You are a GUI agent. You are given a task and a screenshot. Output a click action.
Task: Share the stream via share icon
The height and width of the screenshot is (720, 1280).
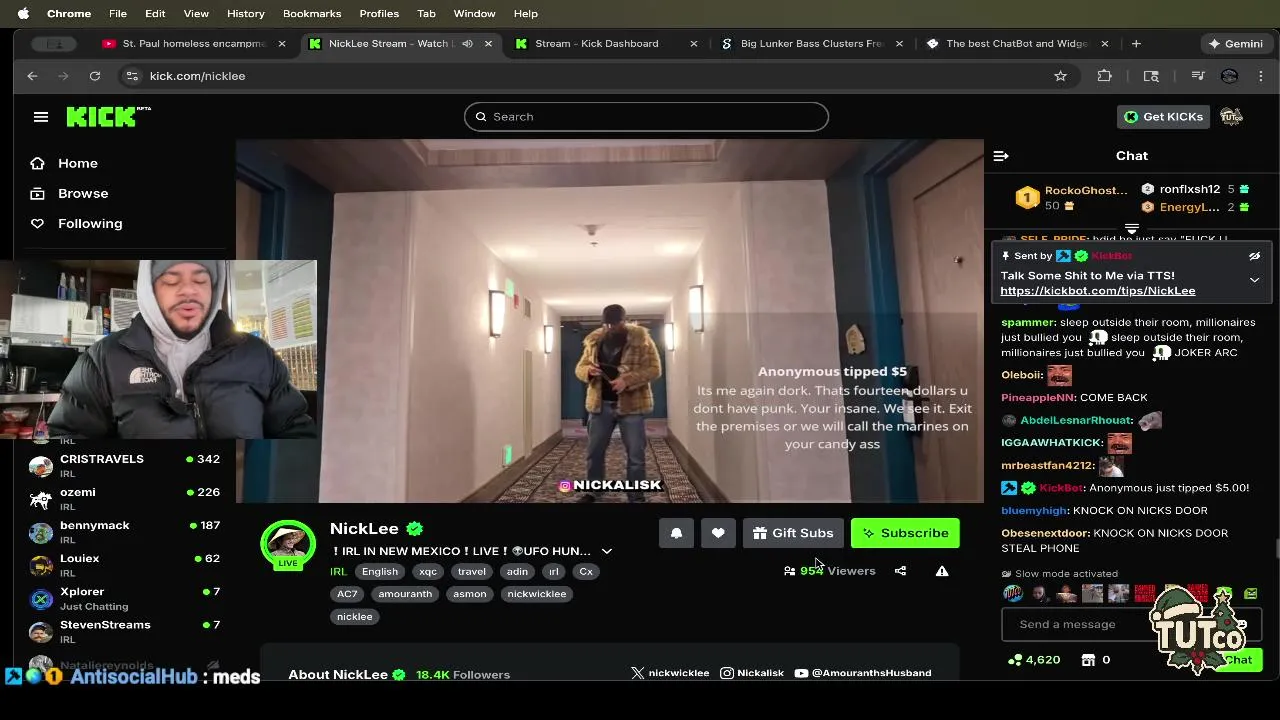(x=900, y=571)
